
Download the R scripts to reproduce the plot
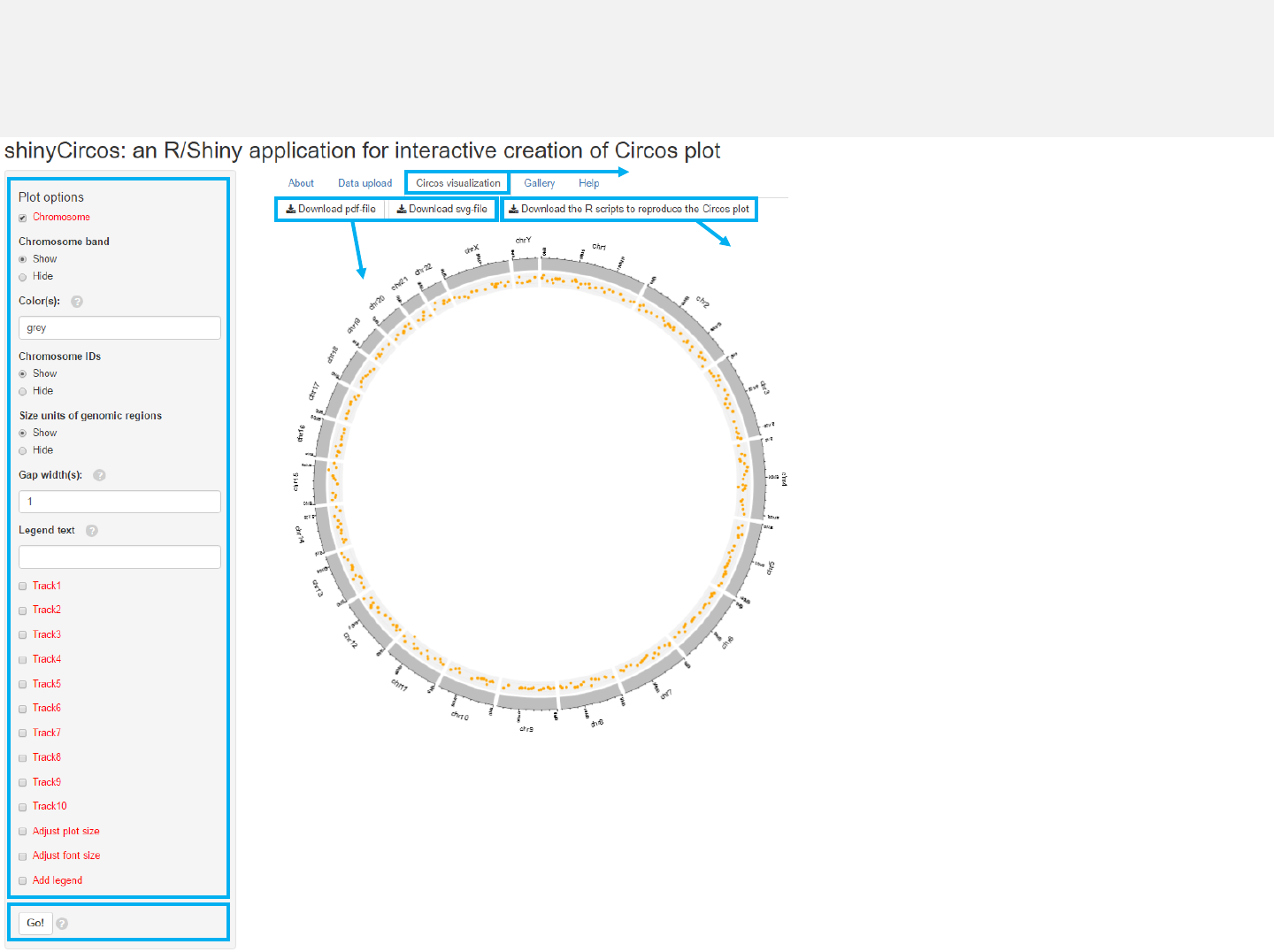[x=628, y=209]
